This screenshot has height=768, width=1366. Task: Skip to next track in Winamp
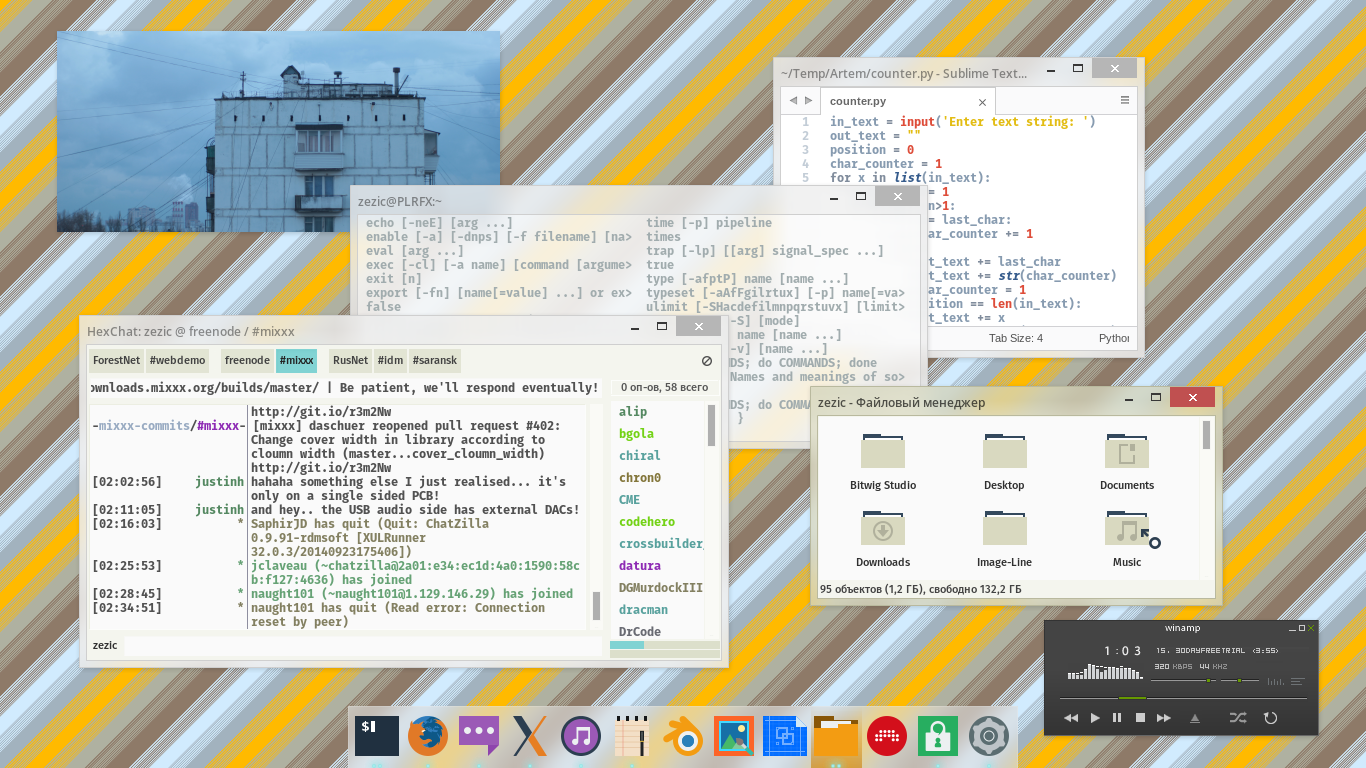pos(1163,718)
